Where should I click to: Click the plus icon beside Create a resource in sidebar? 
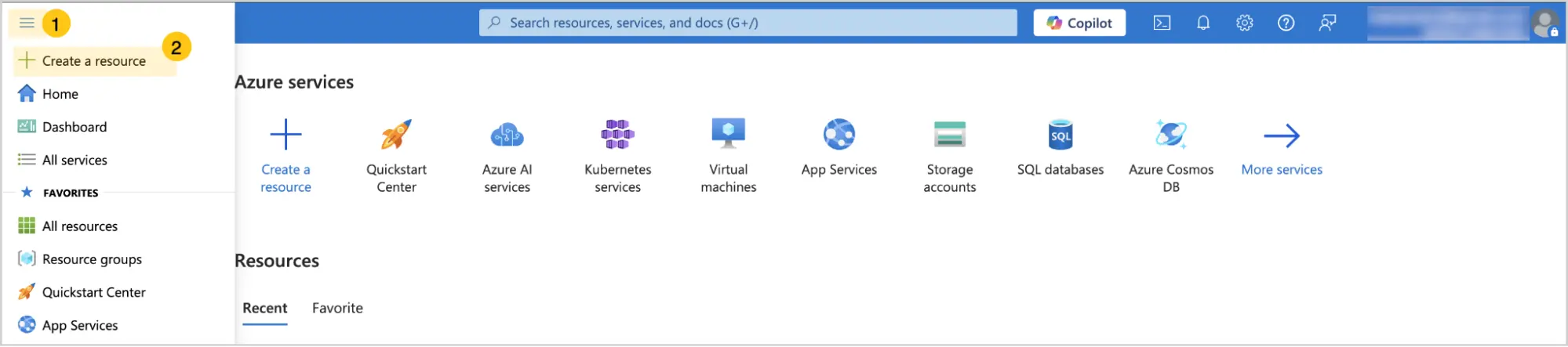coord(27,60)
